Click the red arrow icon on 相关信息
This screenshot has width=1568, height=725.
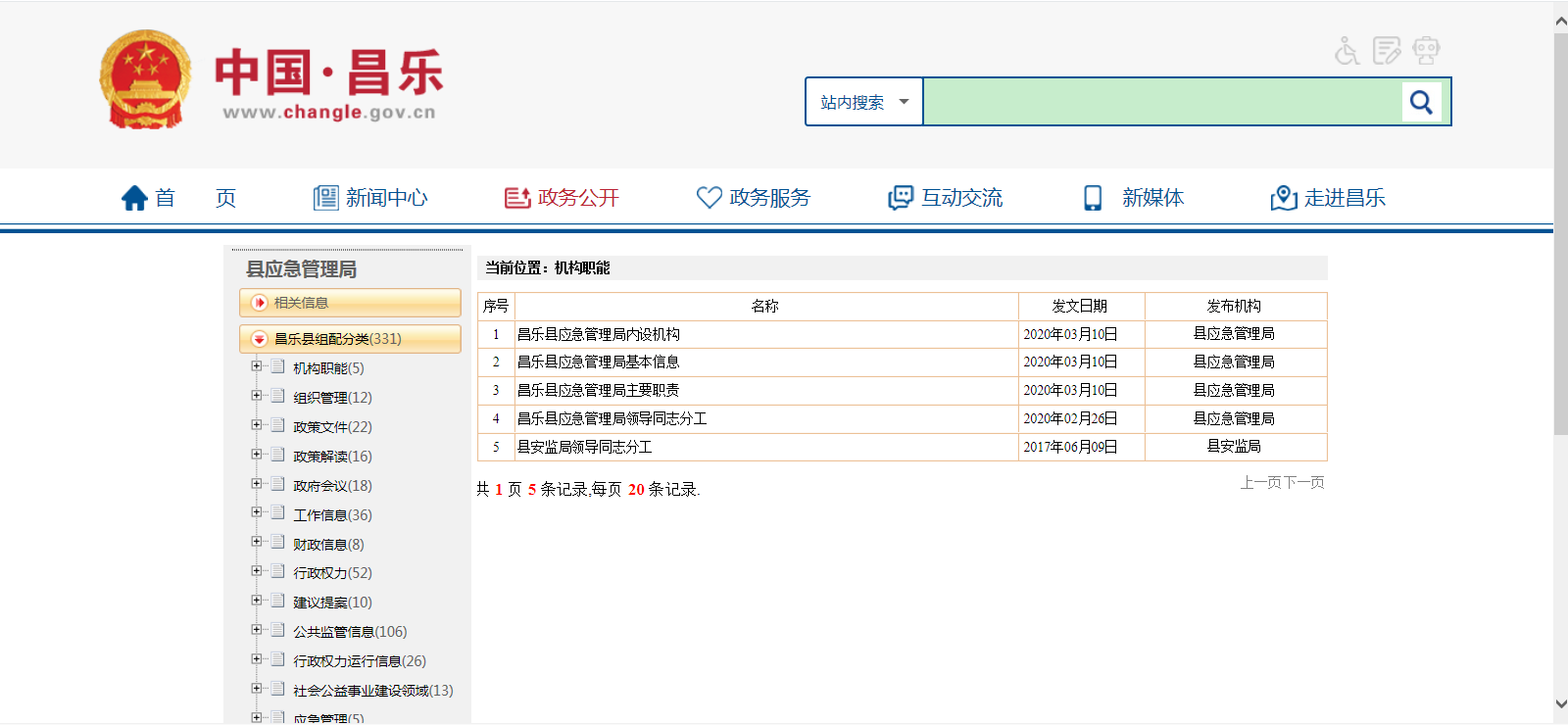[x=260, y=303]
